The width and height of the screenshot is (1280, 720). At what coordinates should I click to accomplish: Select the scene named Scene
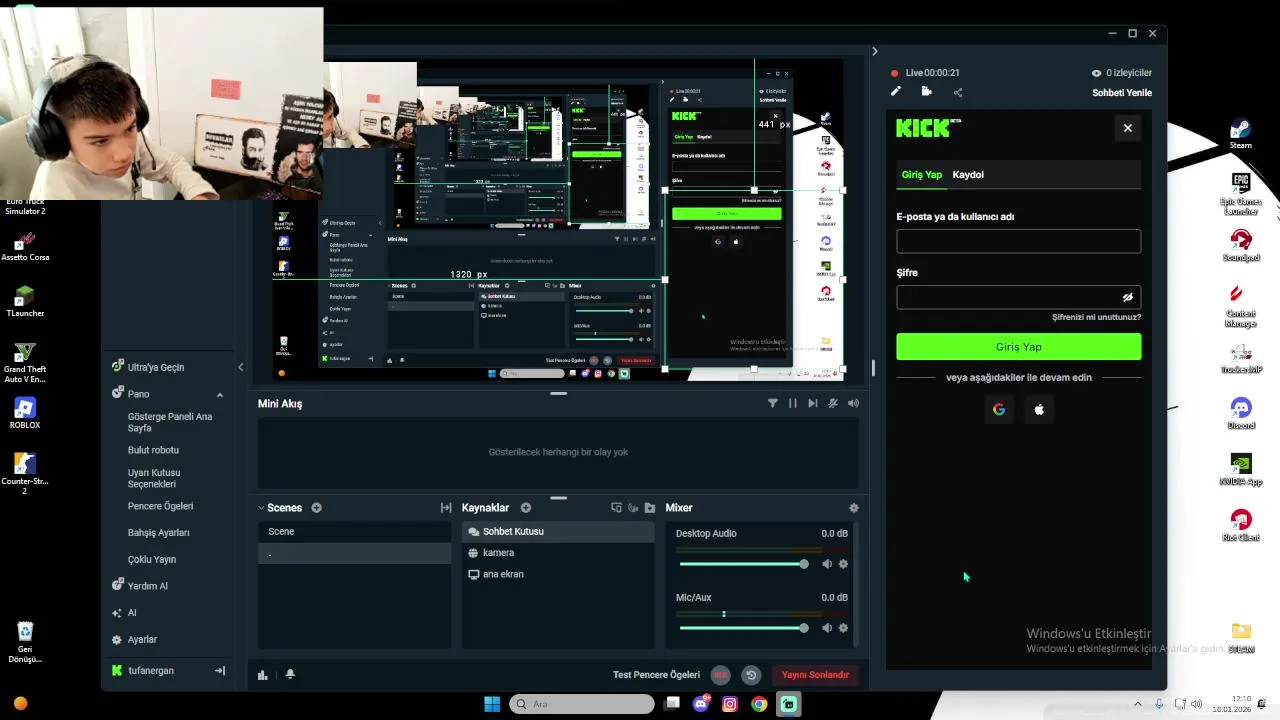(x=354, y=532)
